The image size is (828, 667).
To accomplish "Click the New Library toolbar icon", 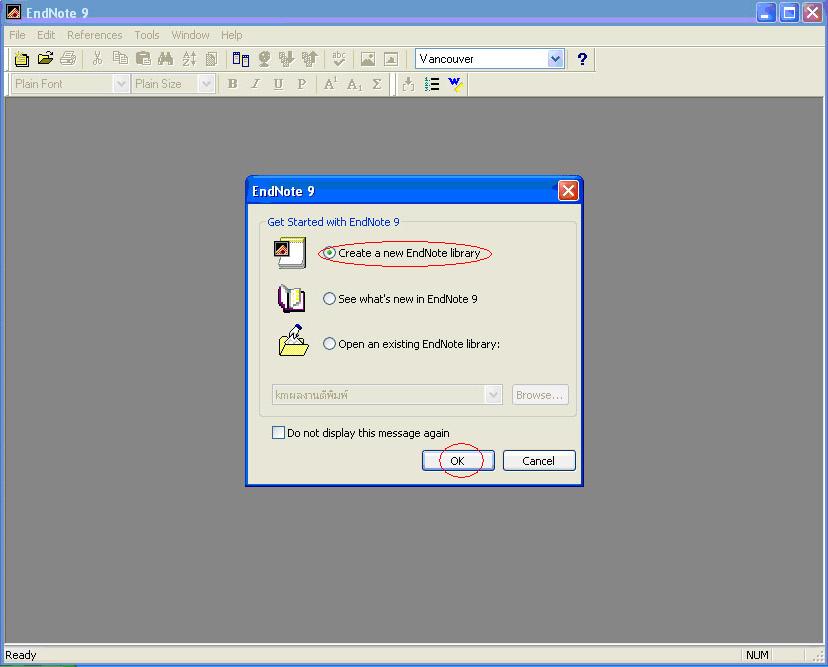I will point(22,59).
